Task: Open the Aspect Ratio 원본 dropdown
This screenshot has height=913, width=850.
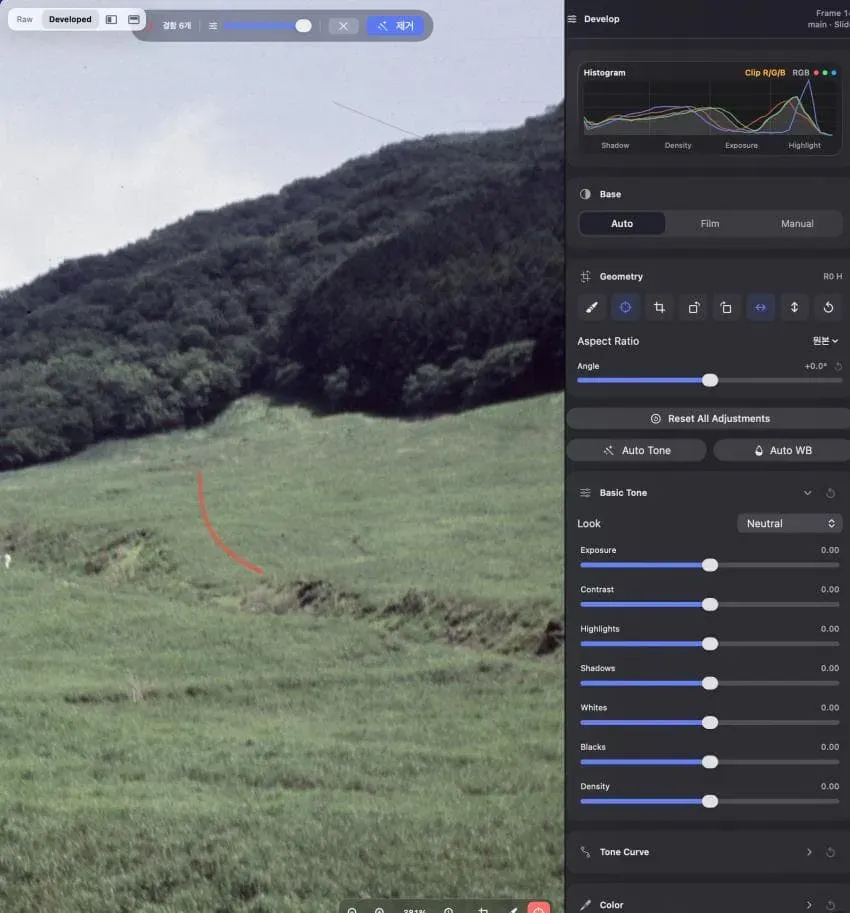Action: [x=826, y=341]
